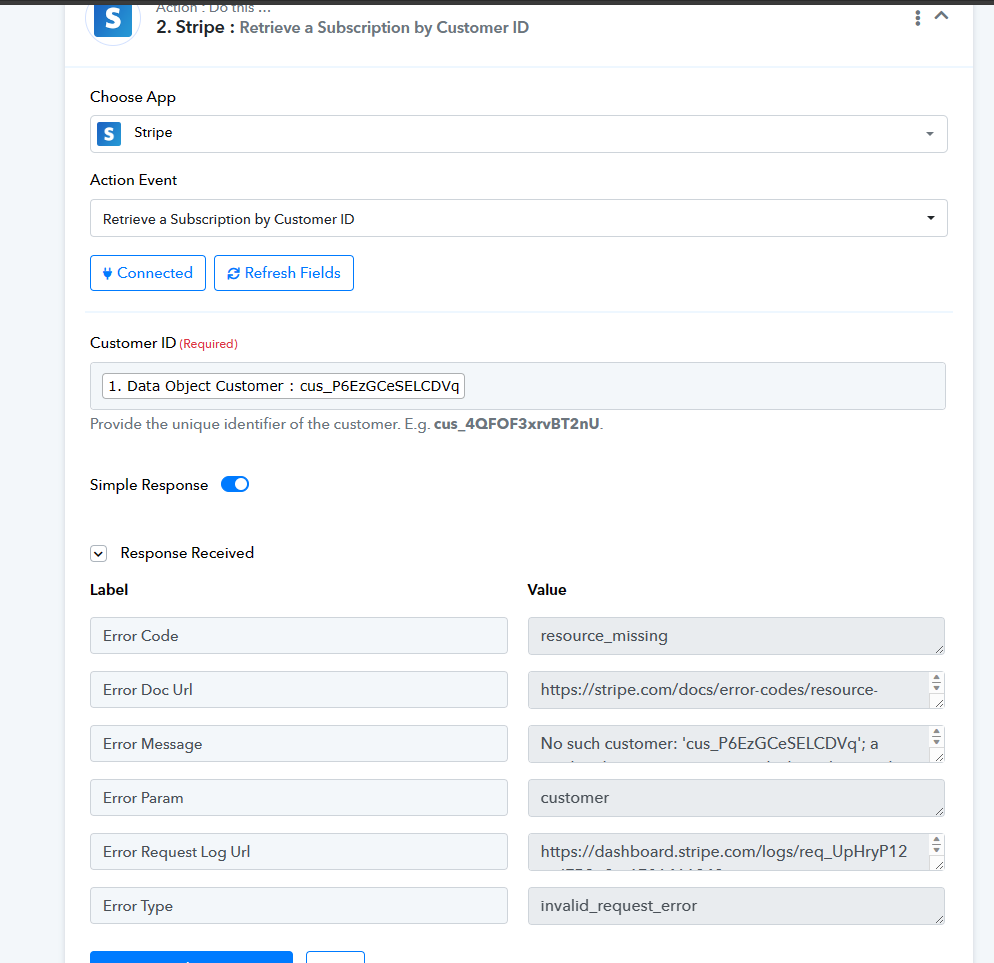Click the customer value field
Image resolution: width=994 pixels, height=963 pixels.
(x=736, y=798)
